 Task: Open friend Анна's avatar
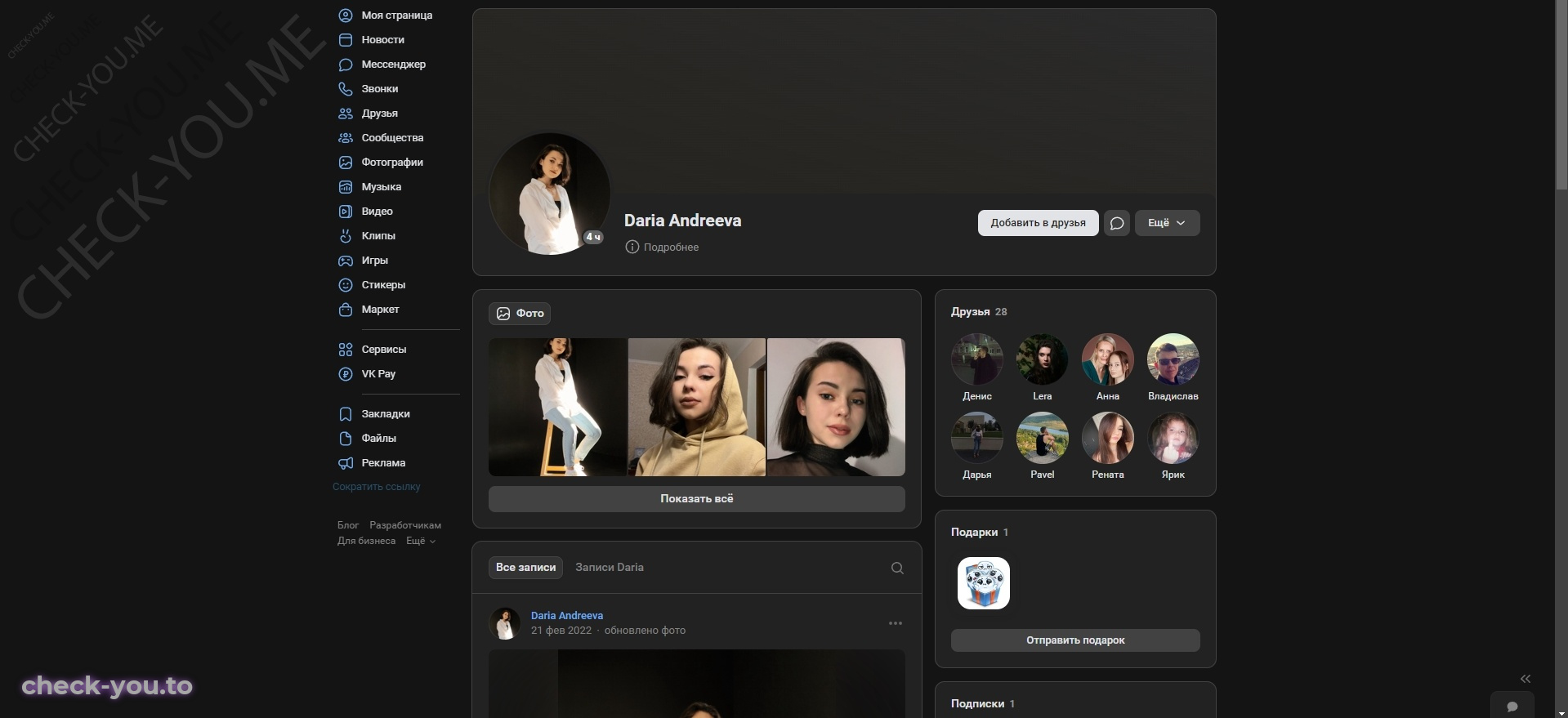click(x=1108, y=359)
